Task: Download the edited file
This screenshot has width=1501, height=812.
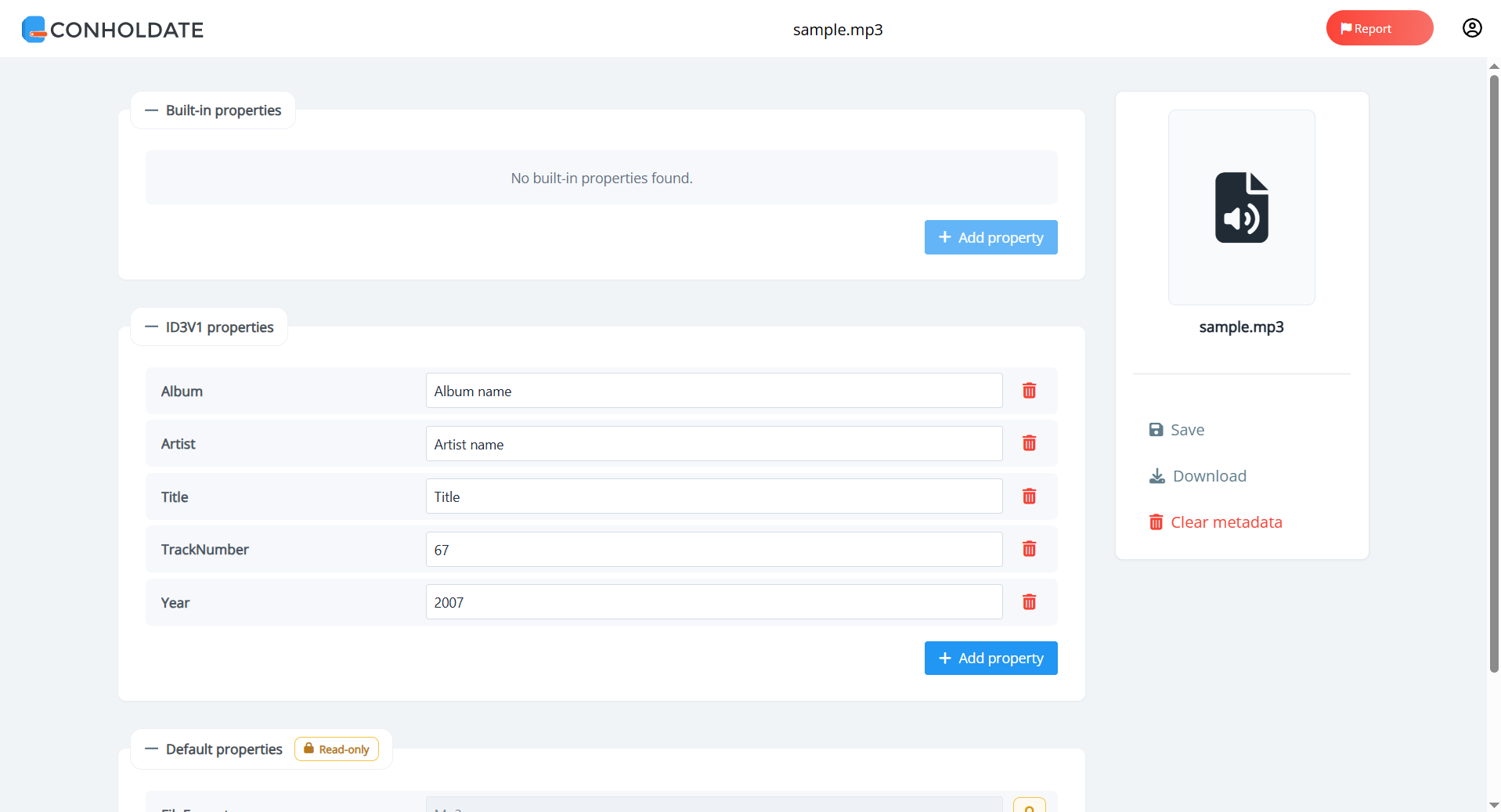Action: pyautogui.click(x=1197, y=476)
